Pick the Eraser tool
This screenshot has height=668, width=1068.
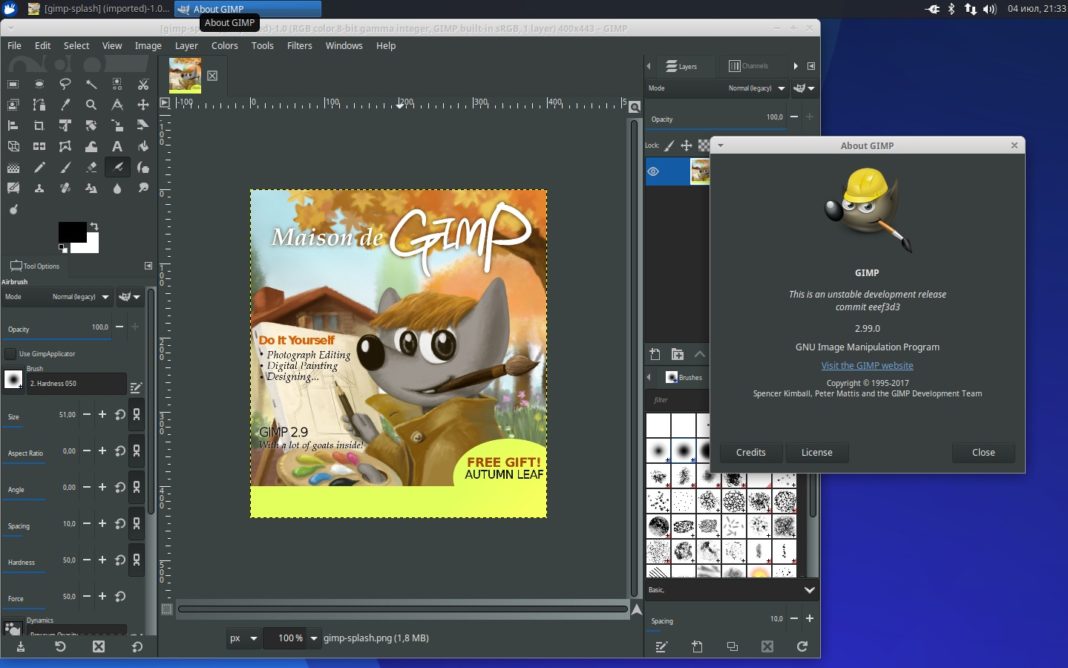pyautogui.click(x=91, y=167)
